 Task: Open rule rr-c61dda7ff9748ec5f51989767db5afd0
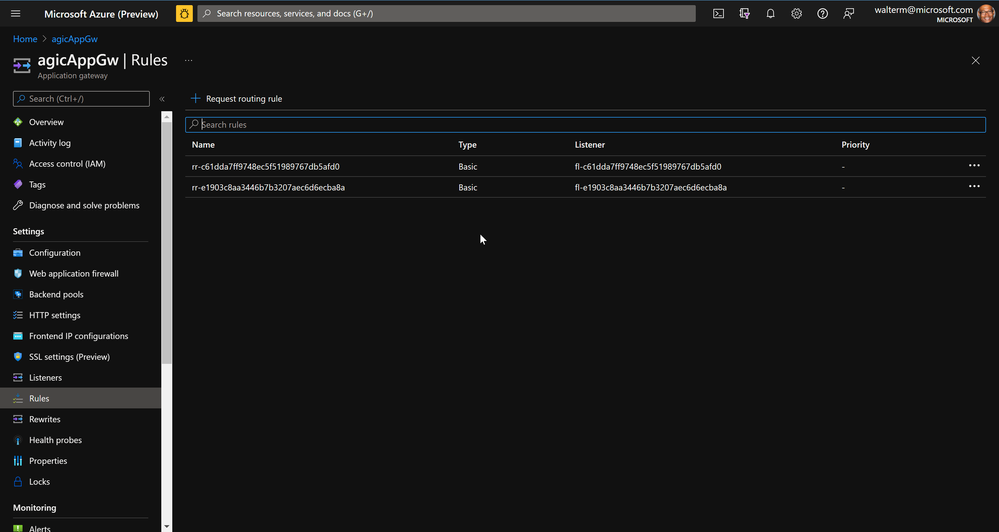point(266,166)
